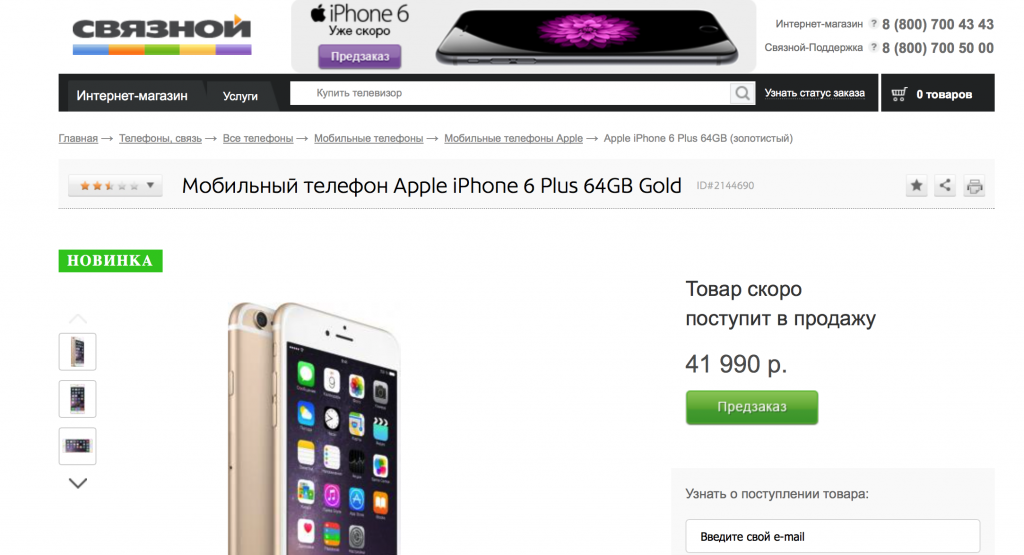Open the star rating dropdown

click(x=116, y=186)
